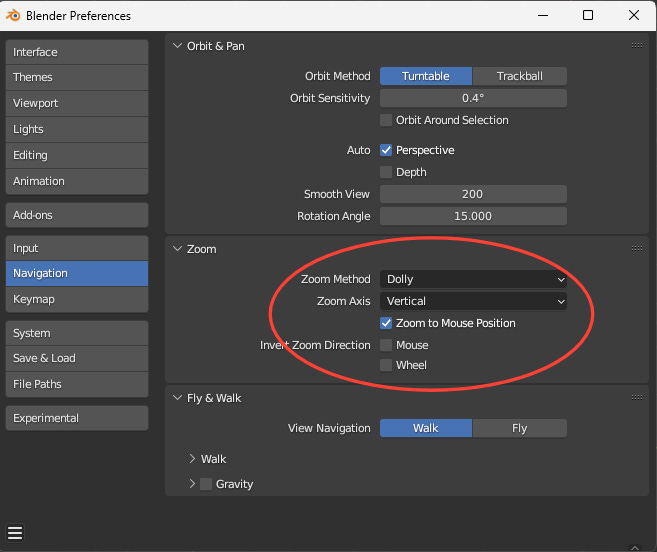Click the scroll-up arrow at window bottom

pos(635,548)
